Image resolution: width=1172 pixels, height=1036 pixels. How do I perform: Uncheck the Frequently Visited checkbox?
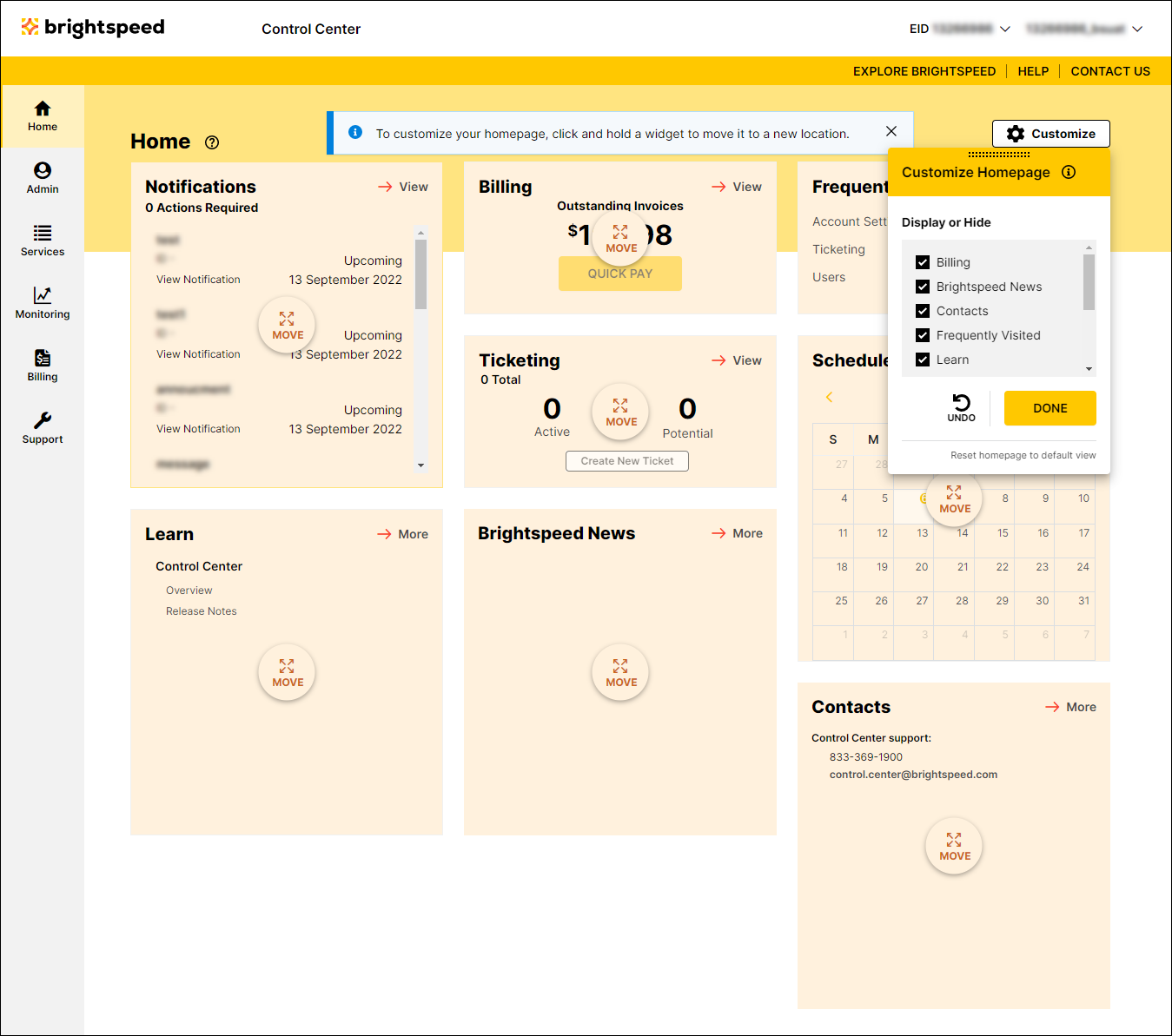pos(923,335)
